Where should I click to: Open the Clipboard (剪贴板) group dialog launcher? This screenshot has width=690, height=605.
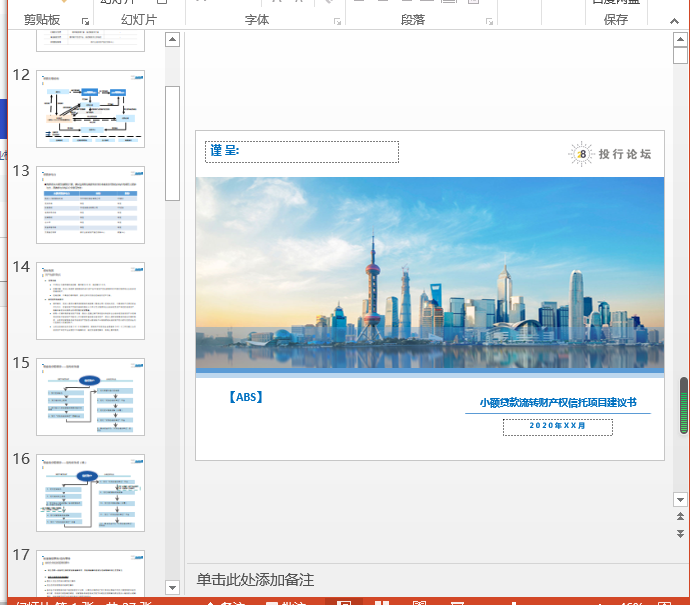pos(85,21)
